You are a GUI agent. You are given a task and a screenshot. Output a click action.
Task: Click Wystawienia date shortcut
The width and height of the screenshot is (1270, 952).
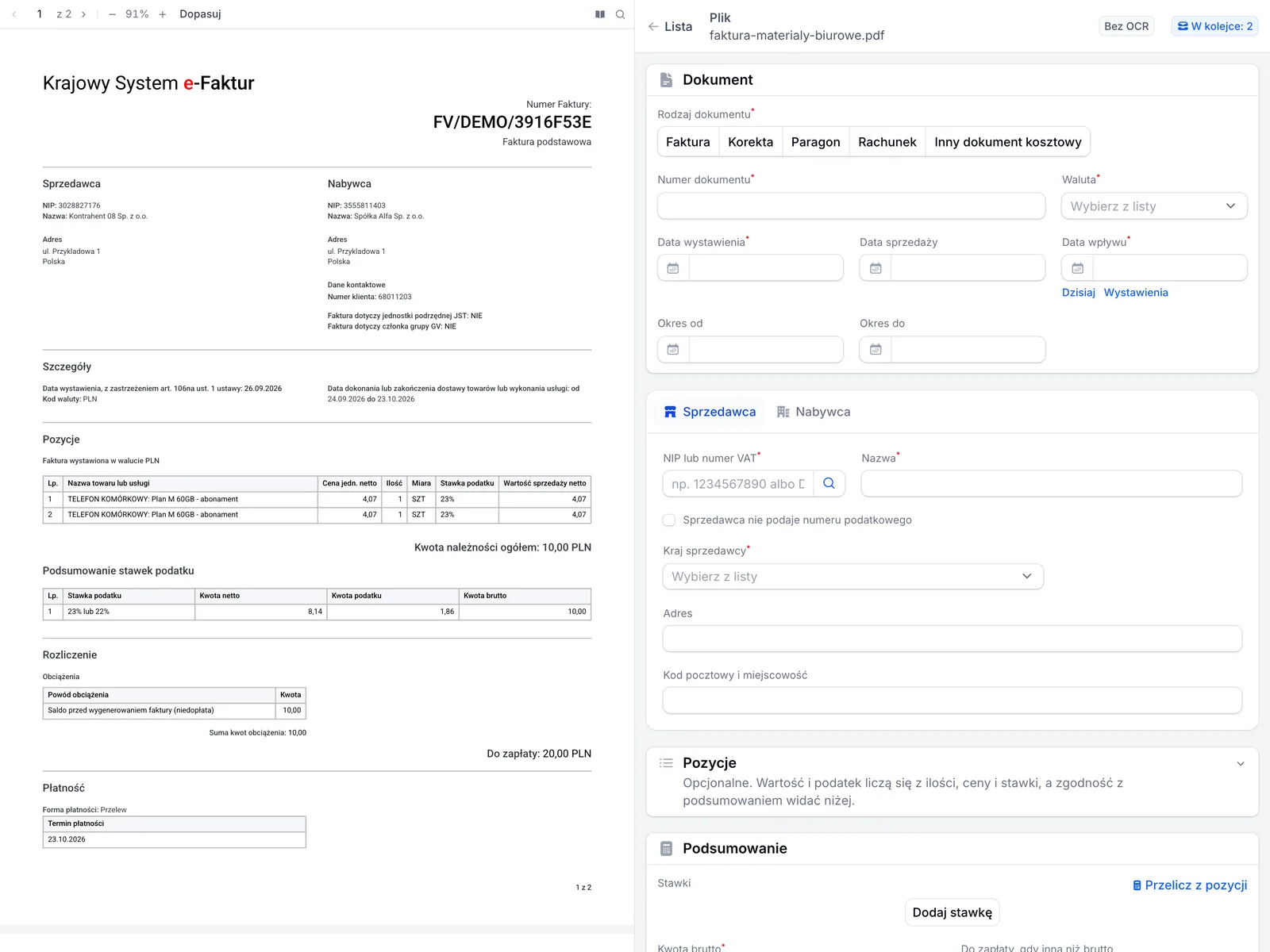click(1136, 293)
